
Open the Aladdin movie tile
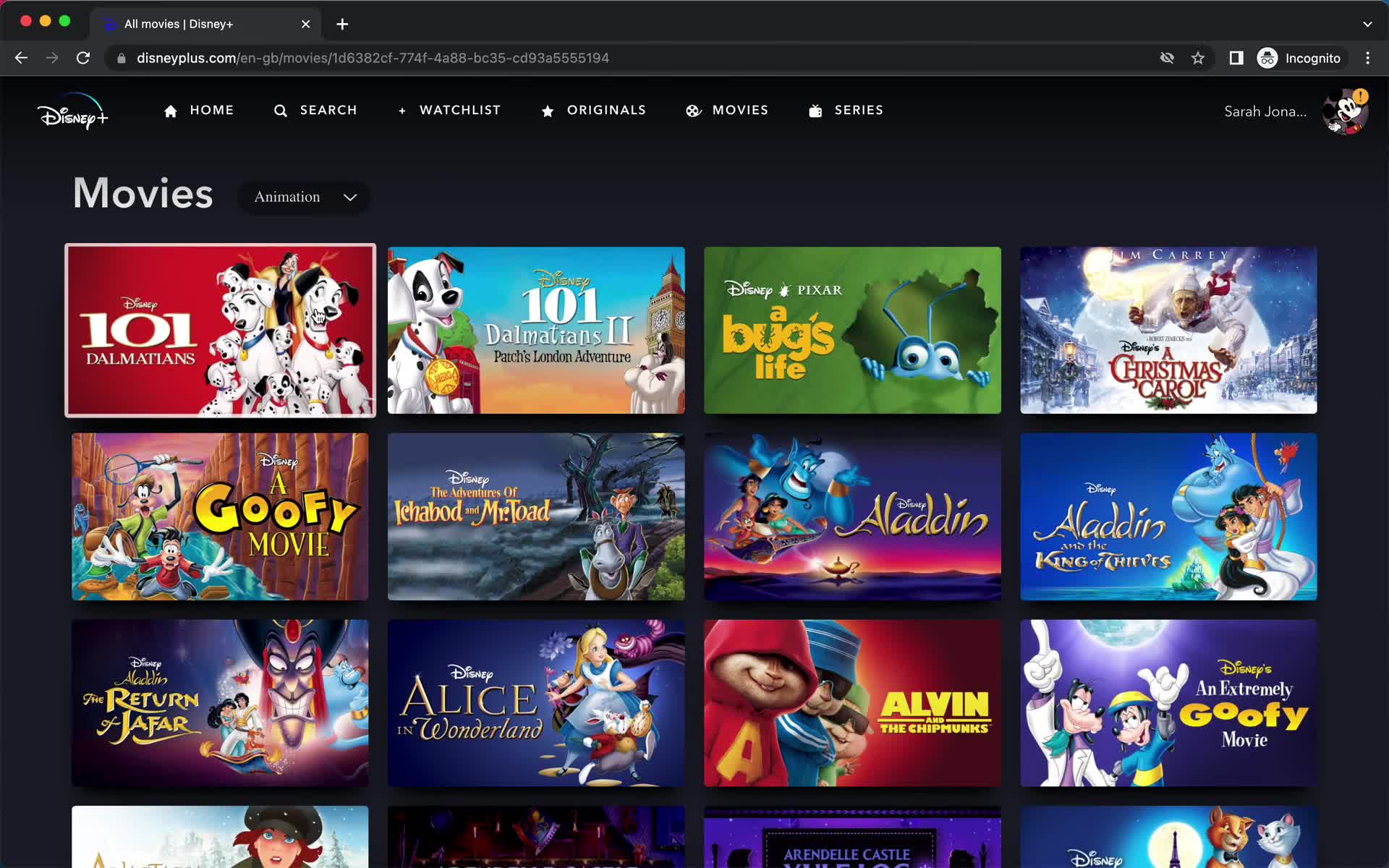pos(852,516)
